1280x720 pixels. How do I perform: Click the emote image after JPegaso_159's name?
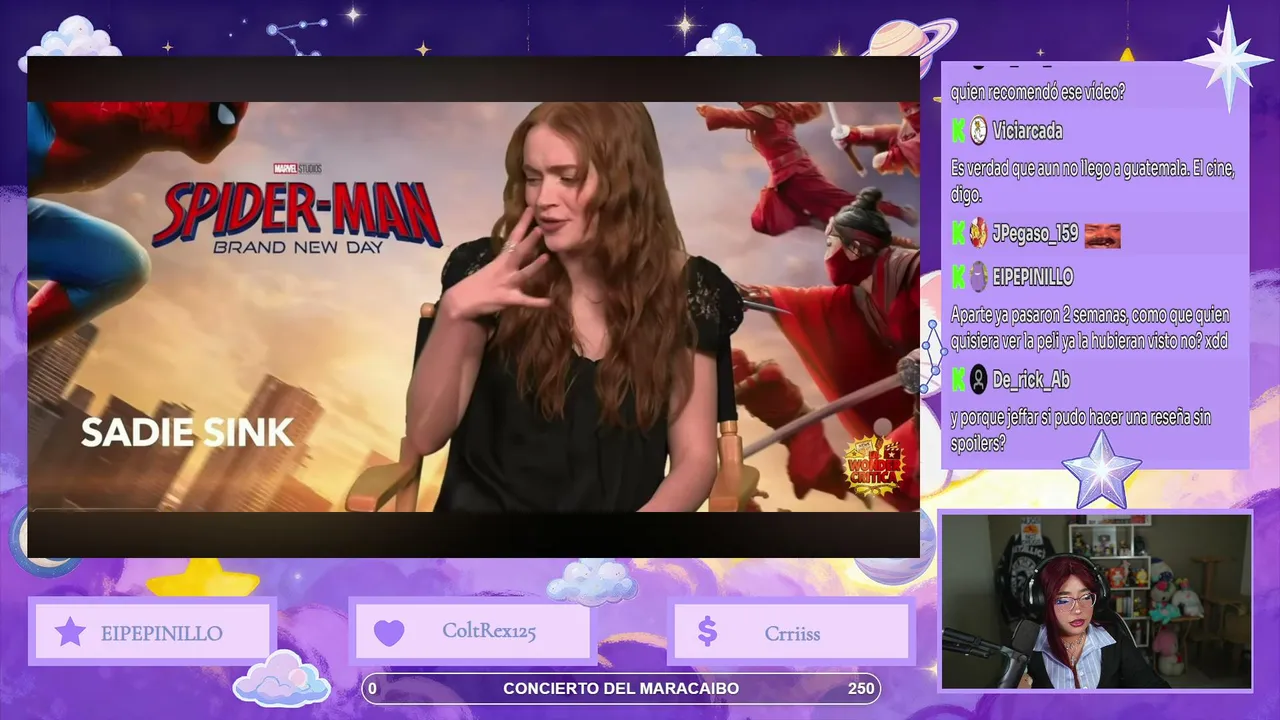(1102, 235)
